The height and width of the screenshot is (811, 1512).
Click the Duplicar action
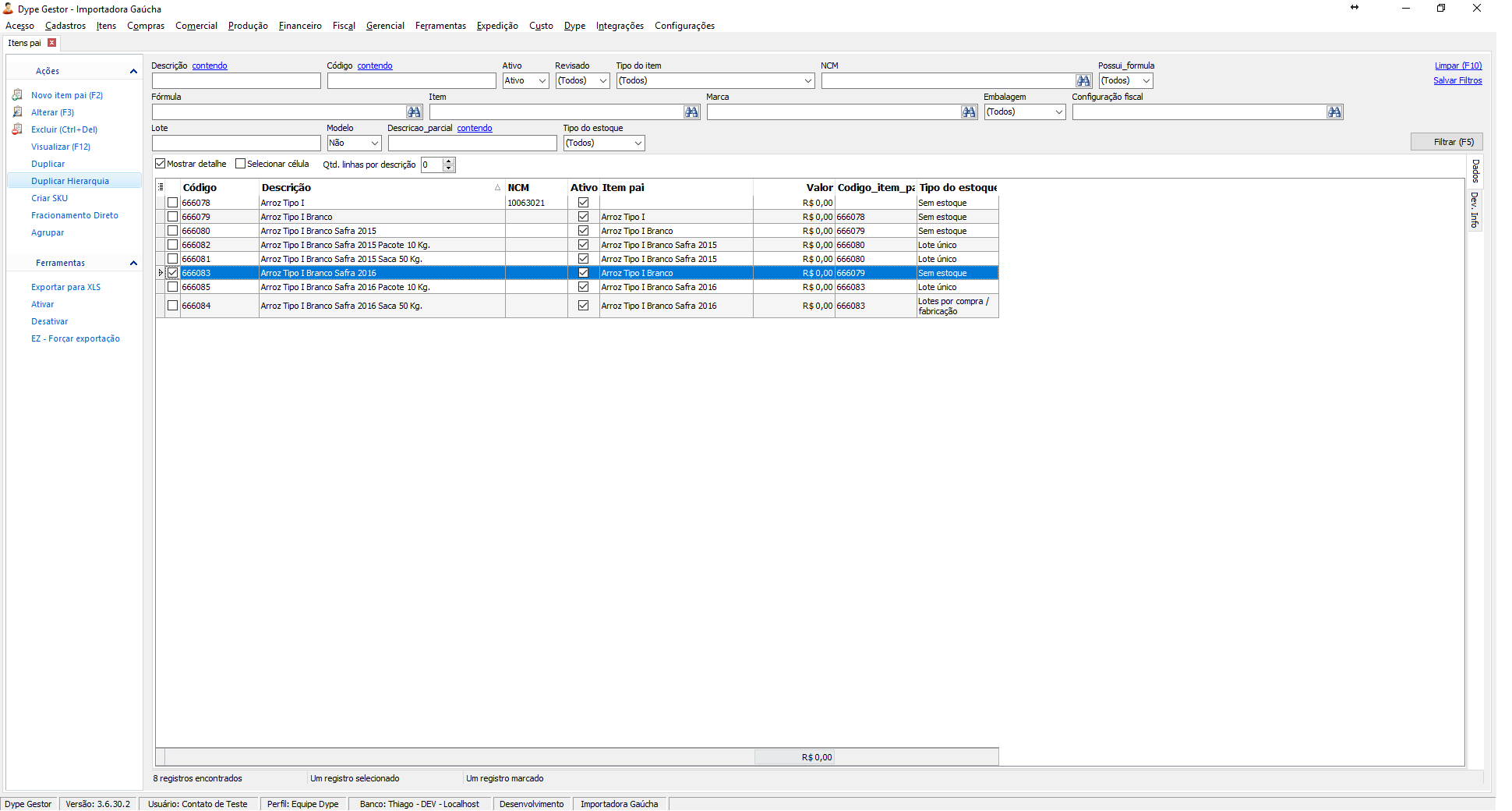click(x=48, y=164)
